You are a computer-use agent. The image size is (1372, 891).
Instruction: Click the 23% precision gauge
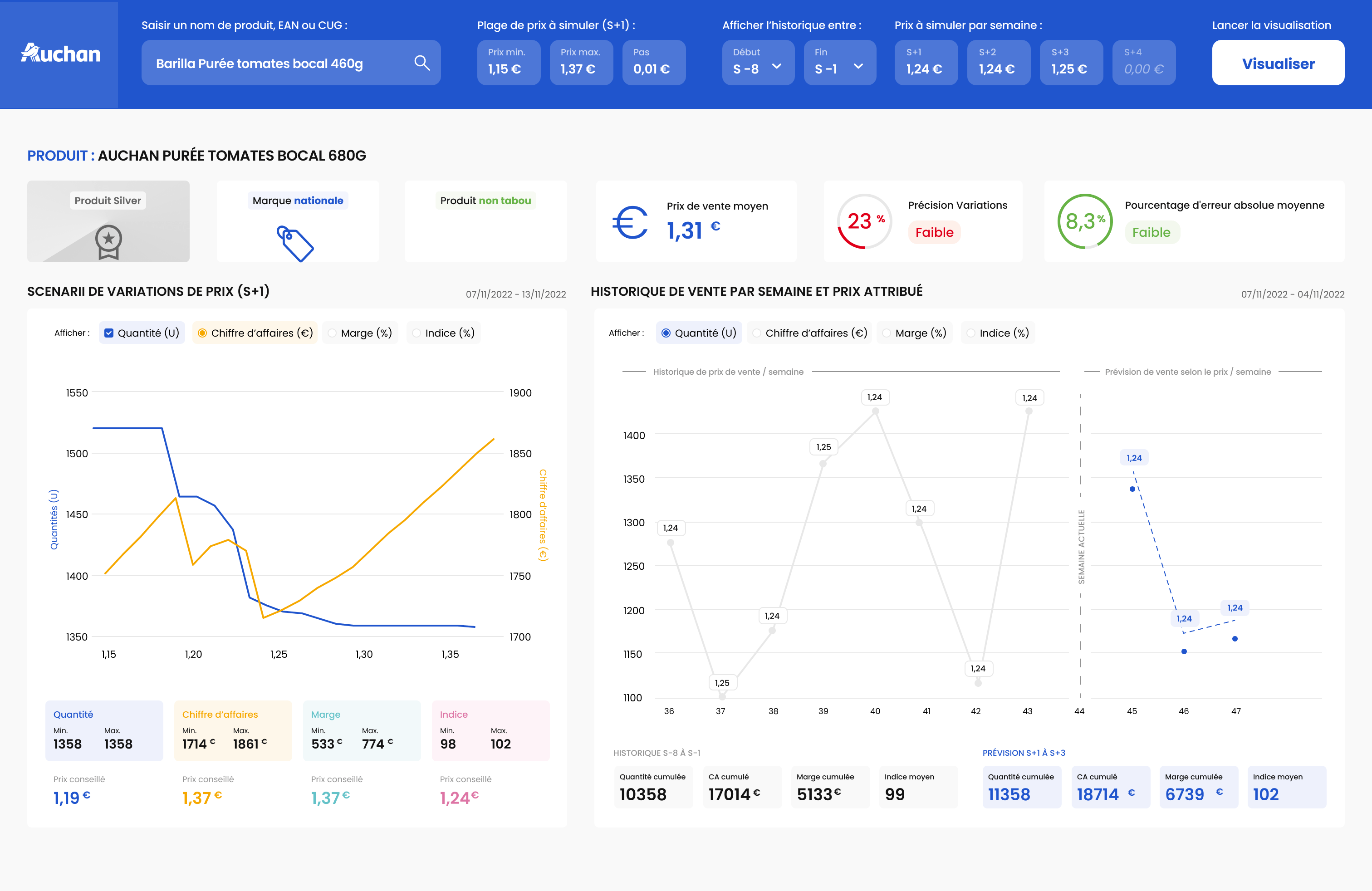tap(864, 221)
